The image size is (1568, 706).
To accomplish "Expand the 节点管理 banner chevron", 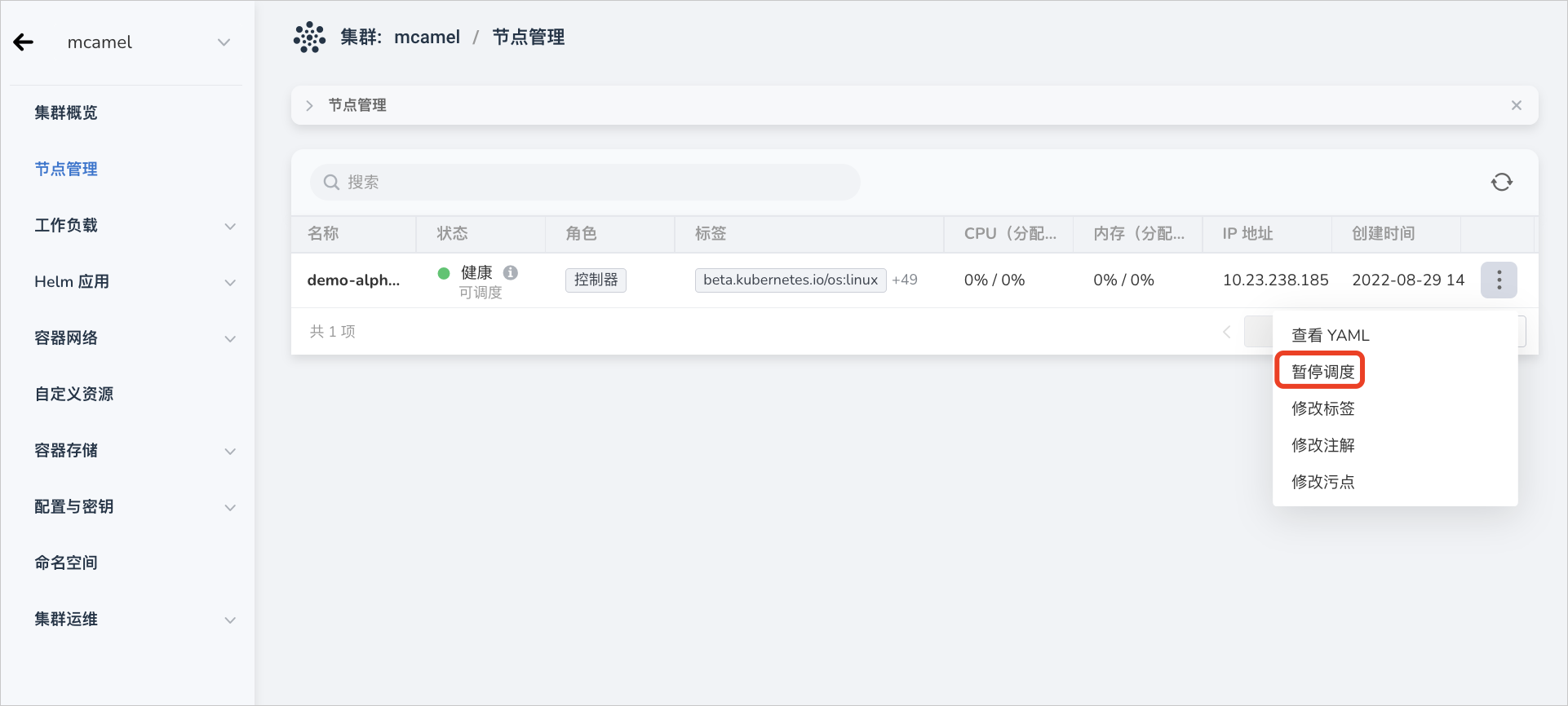I will click(309, 105).
